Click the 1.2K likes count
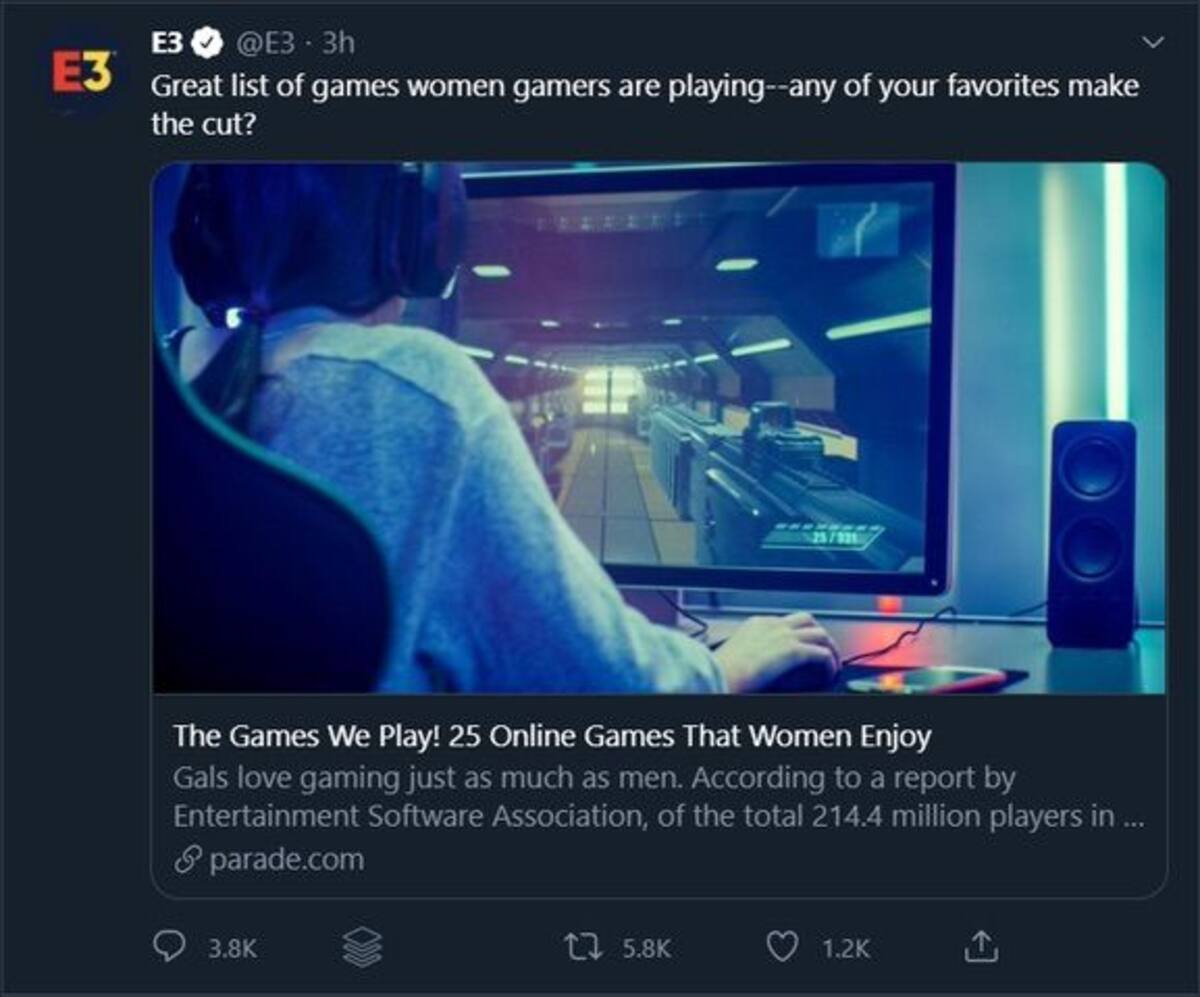1200x997 pixels. click(846, 947)
